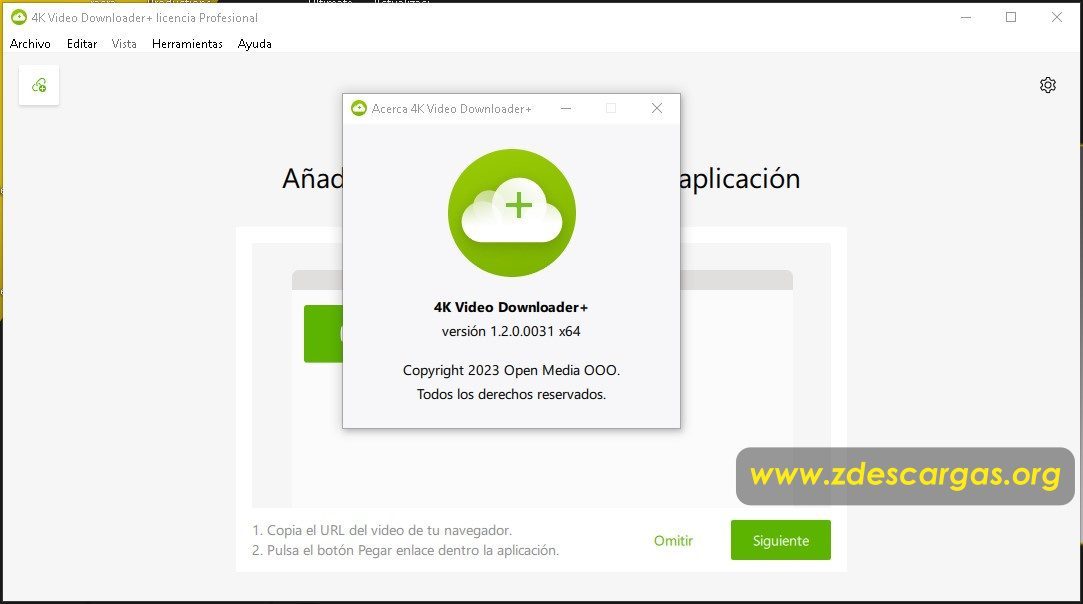
Task: Click 'Todos los derechos reservados.' text
Action: click(511, 394)
